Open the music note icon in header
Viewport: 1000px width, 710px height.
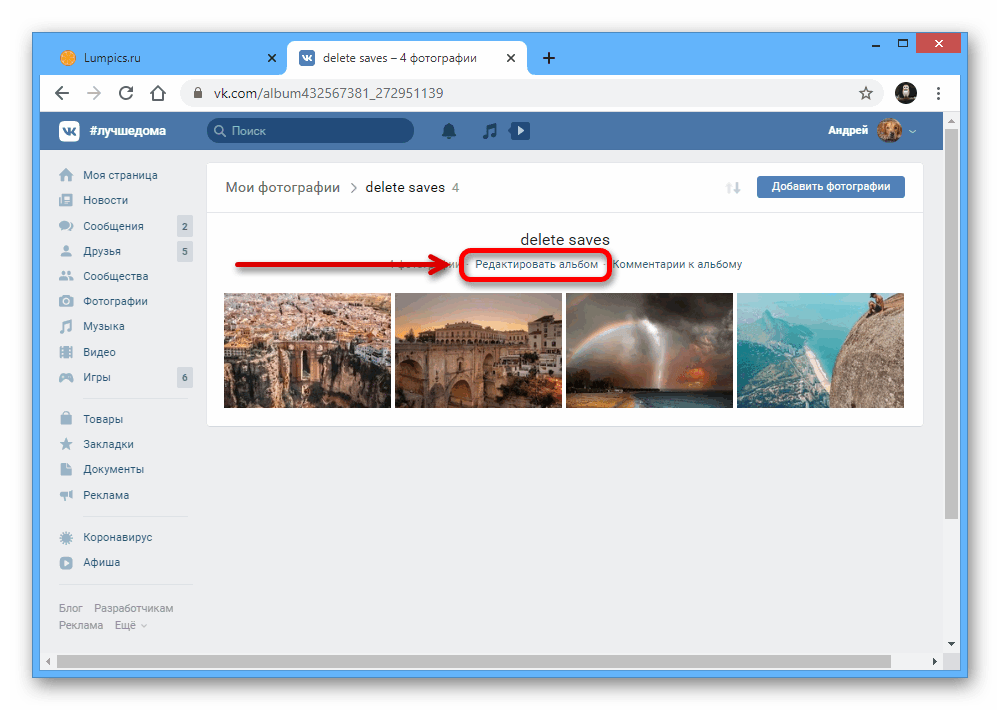(489, 131)
